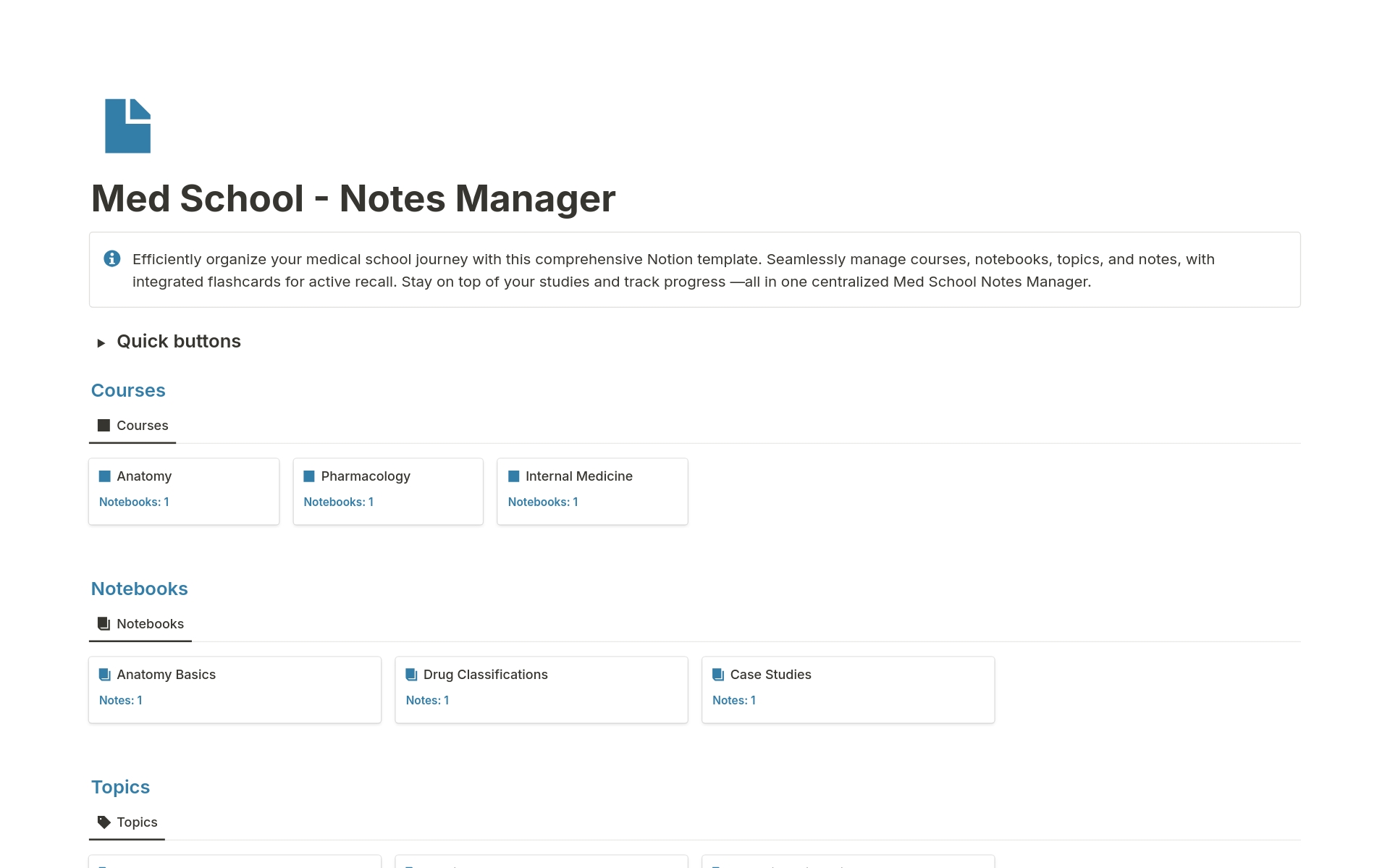Click the Drug Classifications notebook icon

pos(411,674)
